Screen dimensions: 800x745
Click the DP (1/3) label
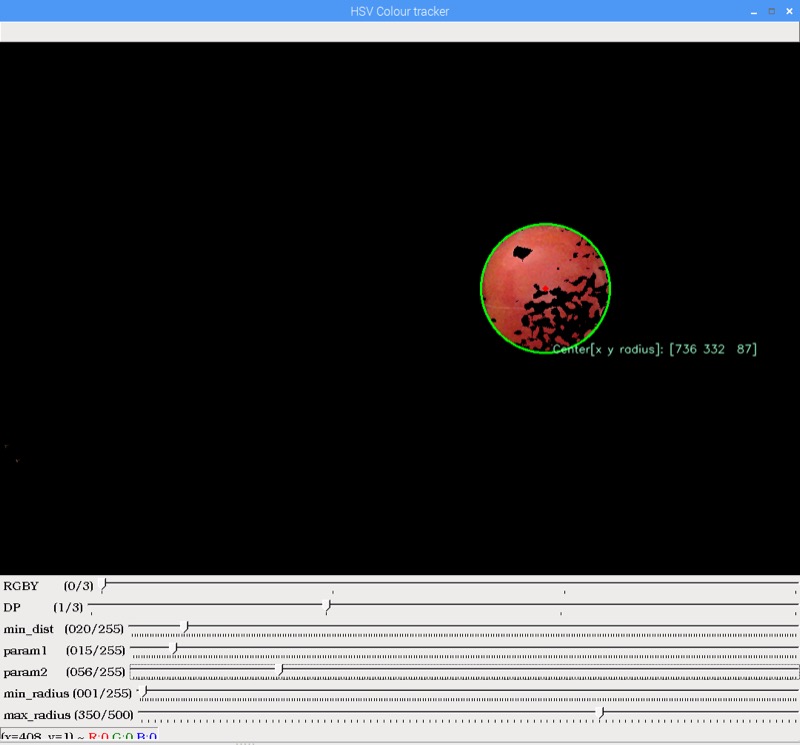[x=43, y=607]
